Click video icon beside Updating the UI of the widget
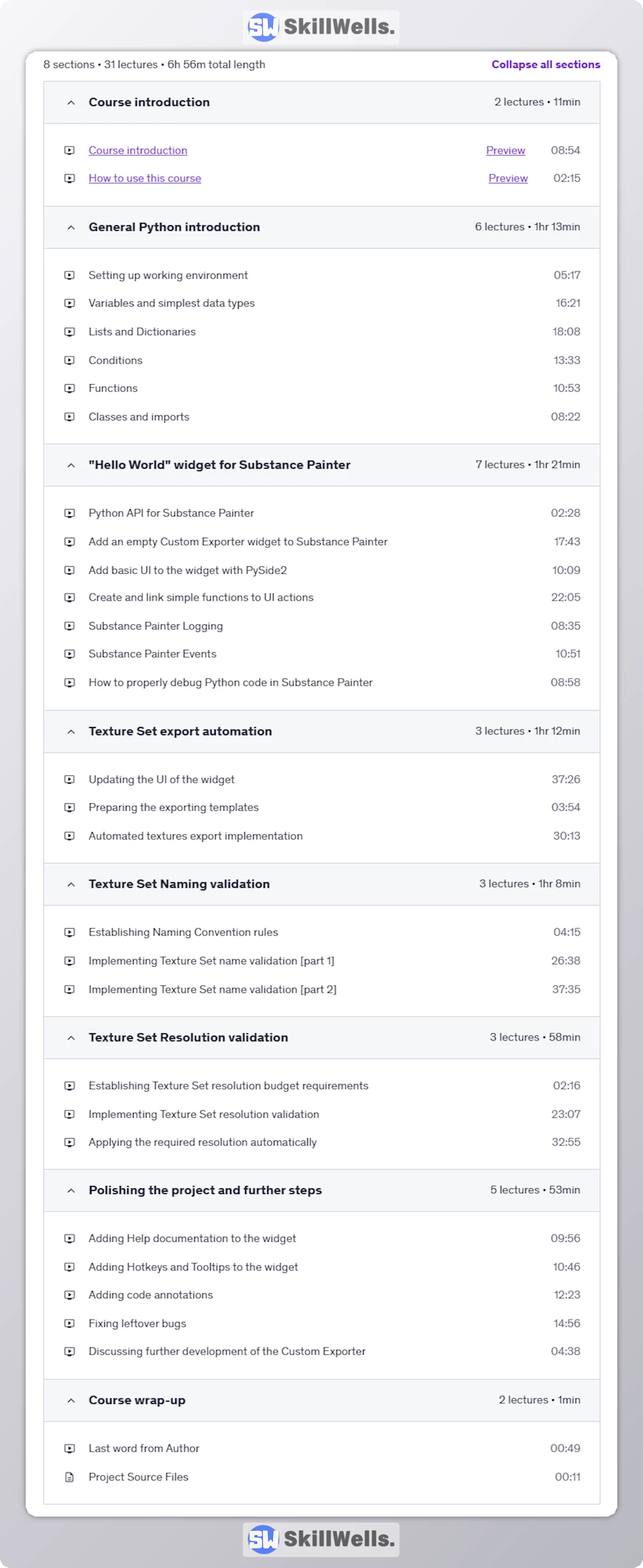This screenshot has height=1568, width=643. click(x=69, y=780)
